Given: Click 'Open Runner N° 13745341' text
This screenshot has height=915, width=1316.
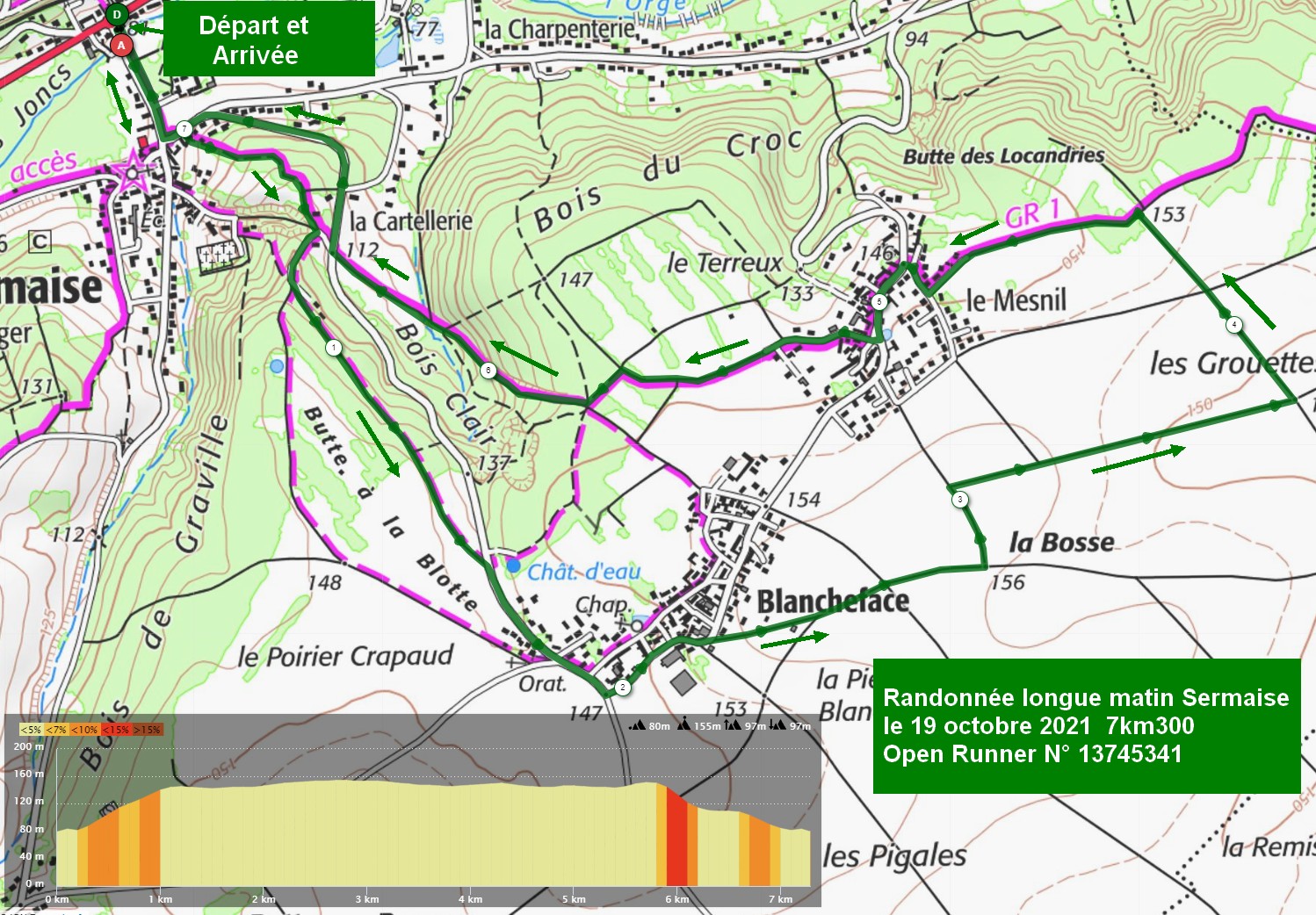Looking at the screenshot, I should pyautogui.click(x=1032, y=754).
